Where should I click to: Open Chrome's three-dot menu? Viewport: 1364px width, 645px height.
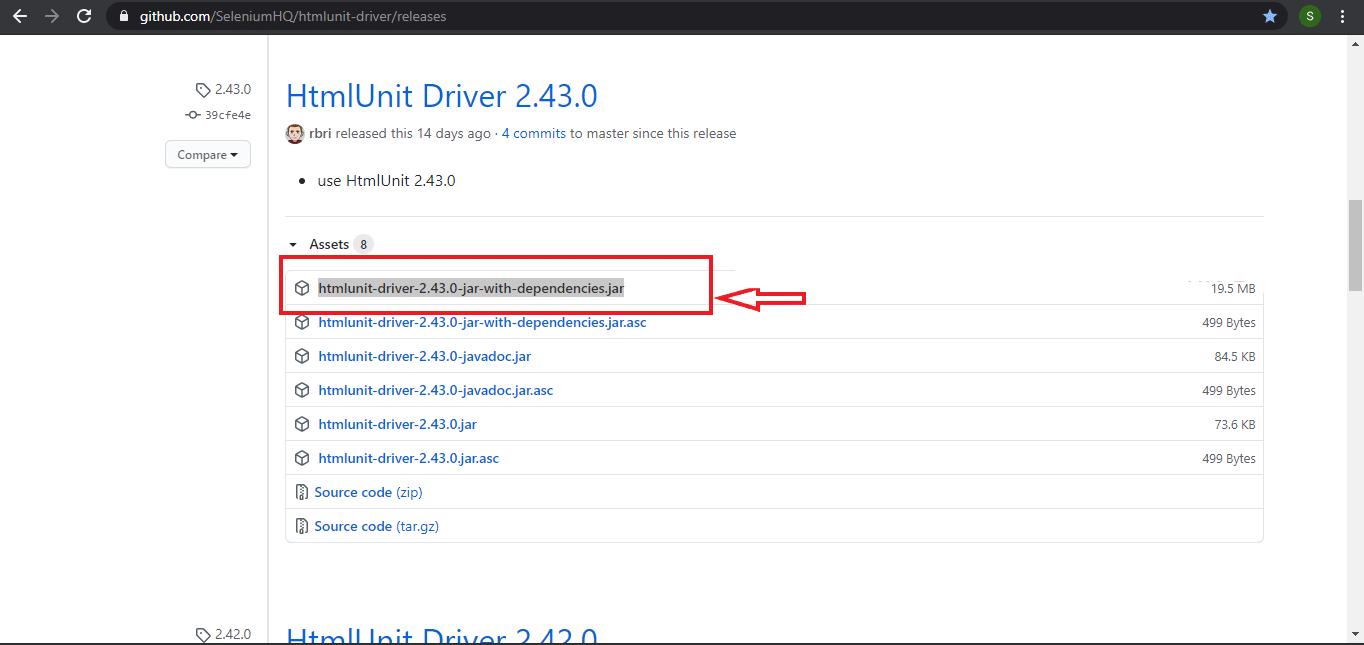pyautogui.click(x=1343, y=16)
